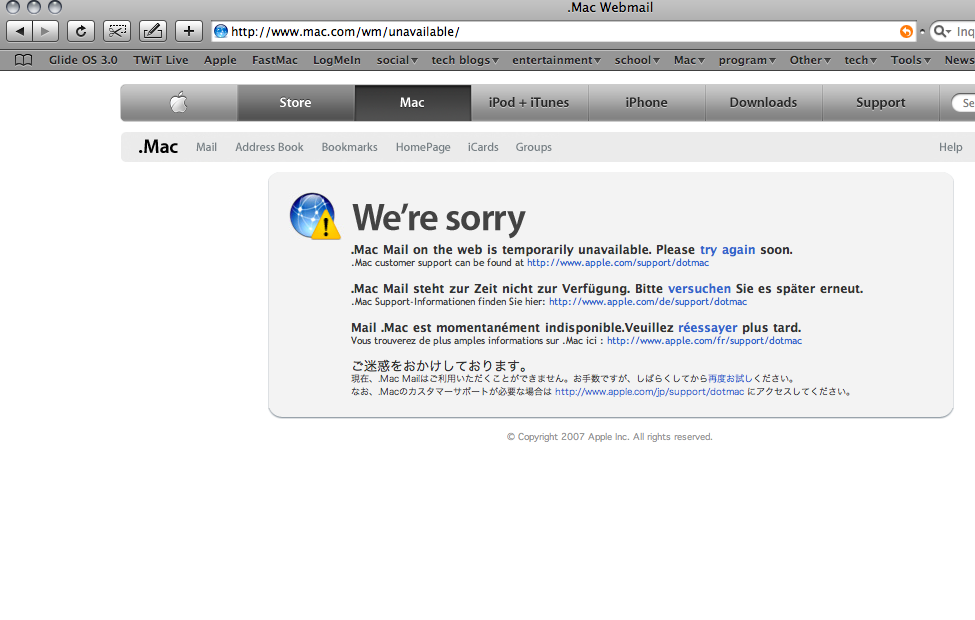Screen dimensions: 975x620
Task: Expand the social bookmarks folder
Action: [x=397, y=60]
